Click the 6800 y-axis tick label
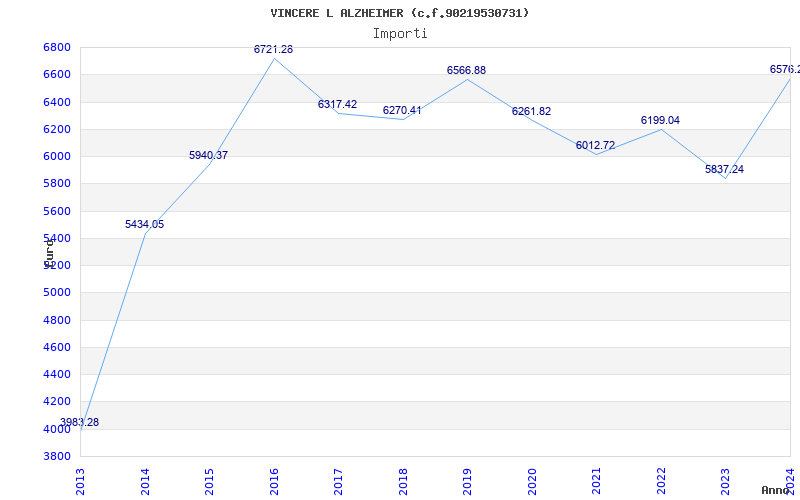This screenshot has width=800, height=500. [57, 47]
